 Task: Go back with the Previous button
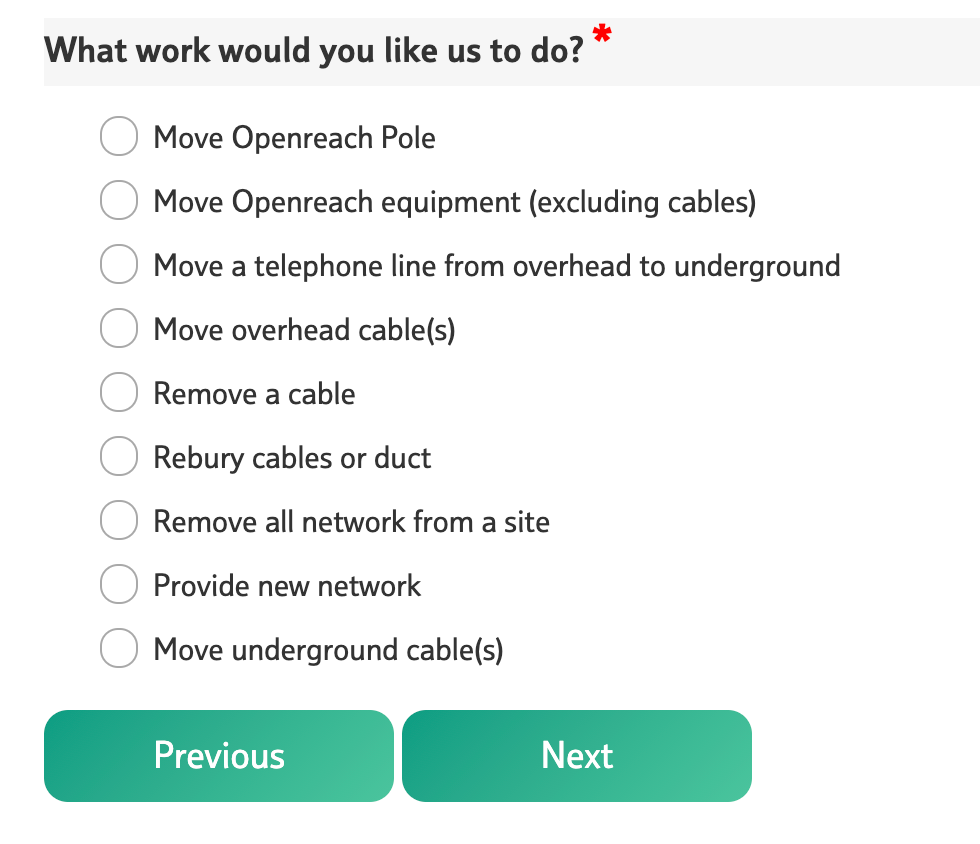pos(219,756)
